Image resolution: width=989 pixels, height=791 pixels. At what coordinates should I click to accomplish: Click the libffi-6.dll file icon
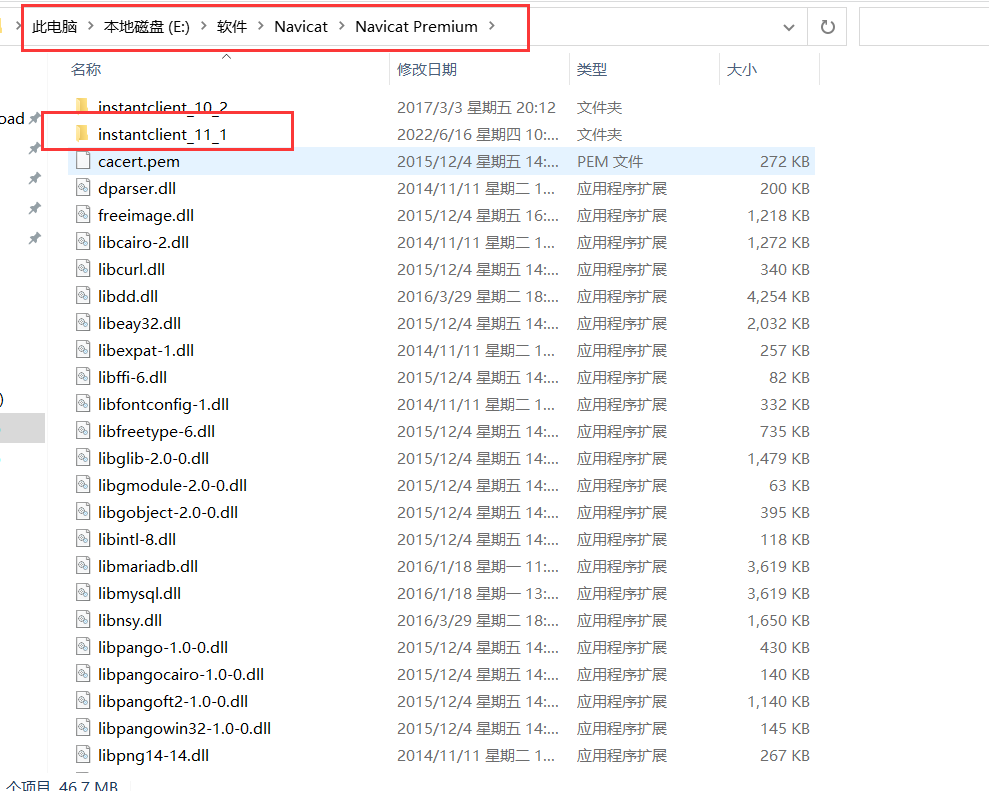(x=83, y=377)
